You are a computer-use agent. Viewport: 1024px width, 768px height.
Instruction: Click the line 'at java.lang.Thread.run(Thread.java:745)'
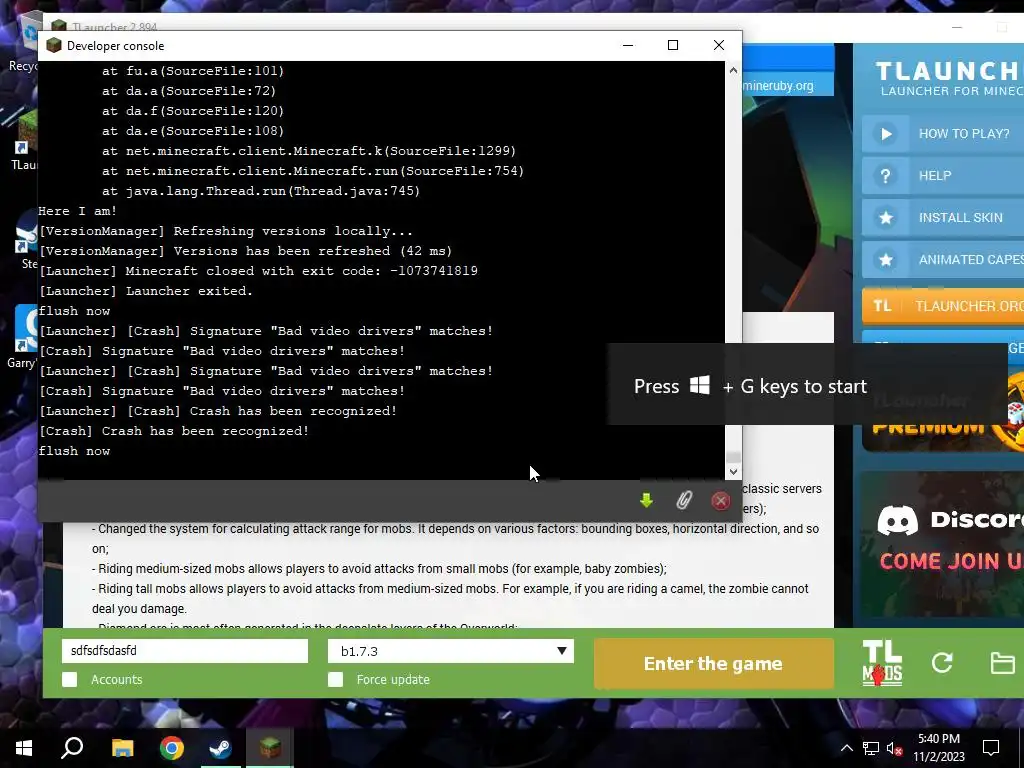[x=261, y=191]
